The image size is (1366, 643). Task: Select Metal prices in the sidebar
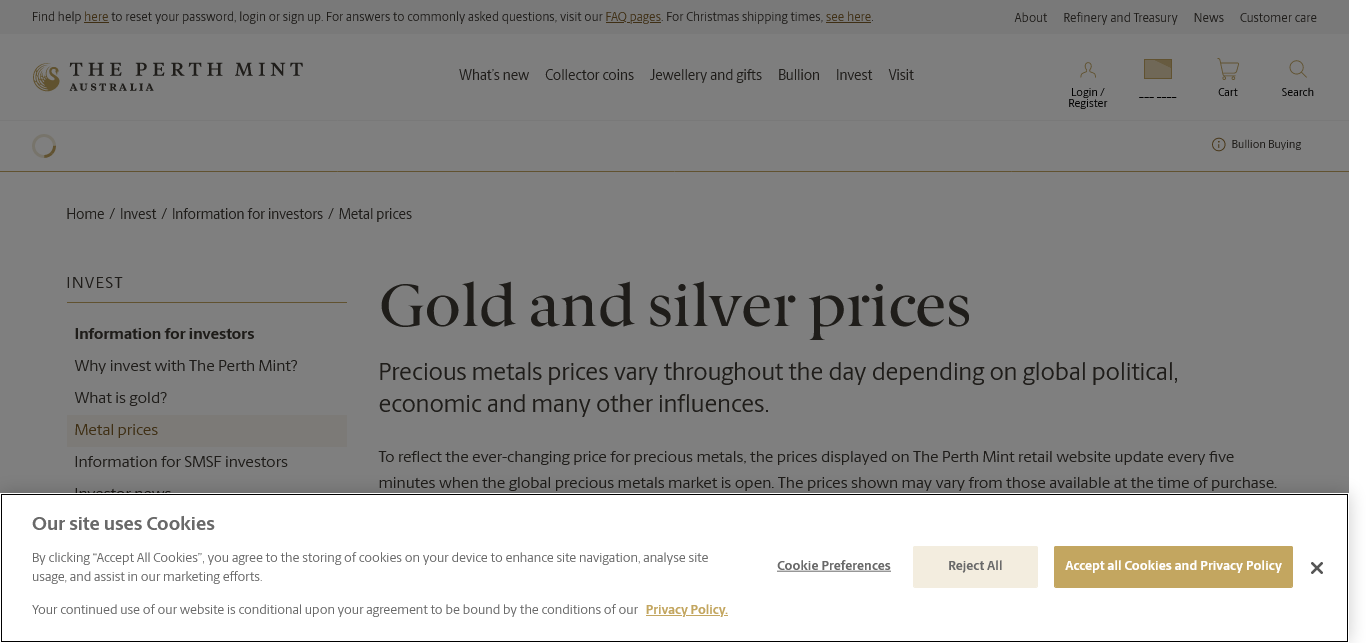tap(116, 430)
